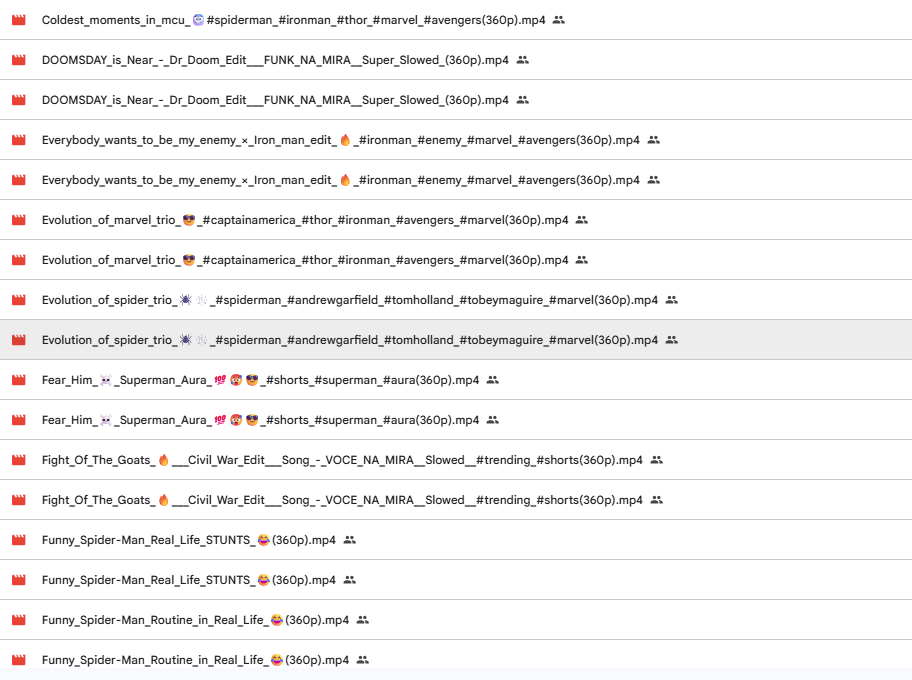Click video icon of lower Everybody_wants_to_be_my_enemy row
Viewport: 912px width, 680px height.
click(x=19, y=180)
